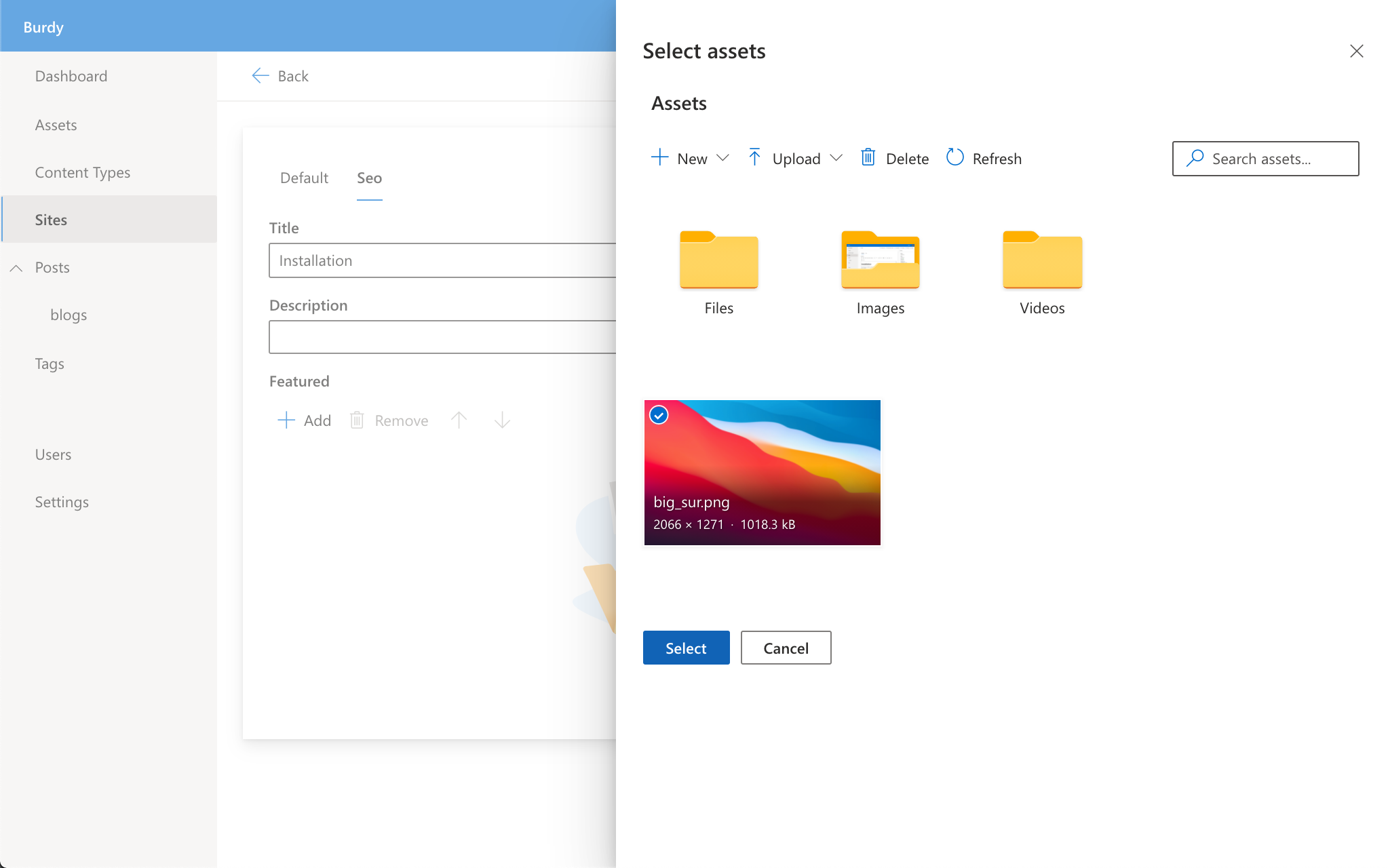This screenshot has width=1388, height=868.
Task: Click the Cancel button
Action: (786, 648)
